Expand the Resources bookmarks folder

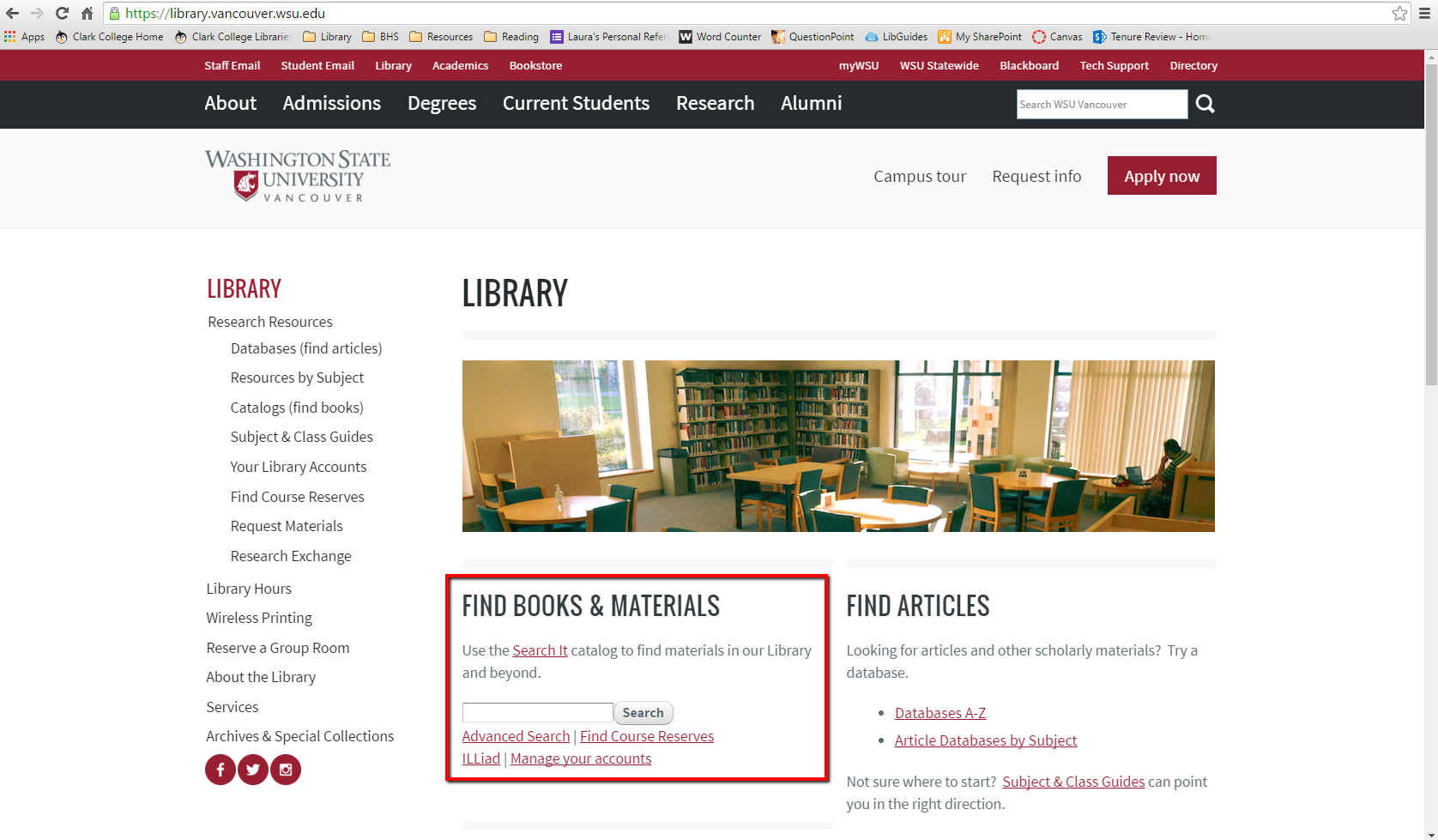[440, 37]
